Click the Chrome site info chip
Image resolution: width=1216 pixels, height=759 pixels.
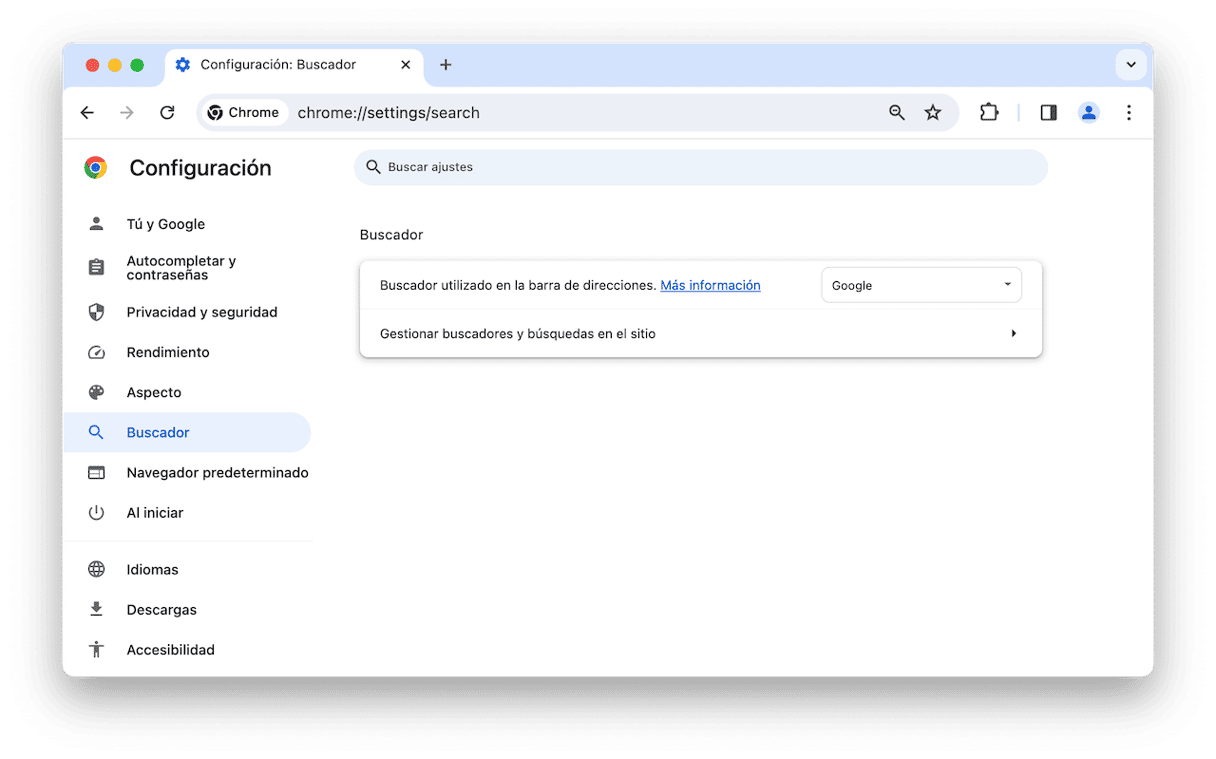(243, 113)
